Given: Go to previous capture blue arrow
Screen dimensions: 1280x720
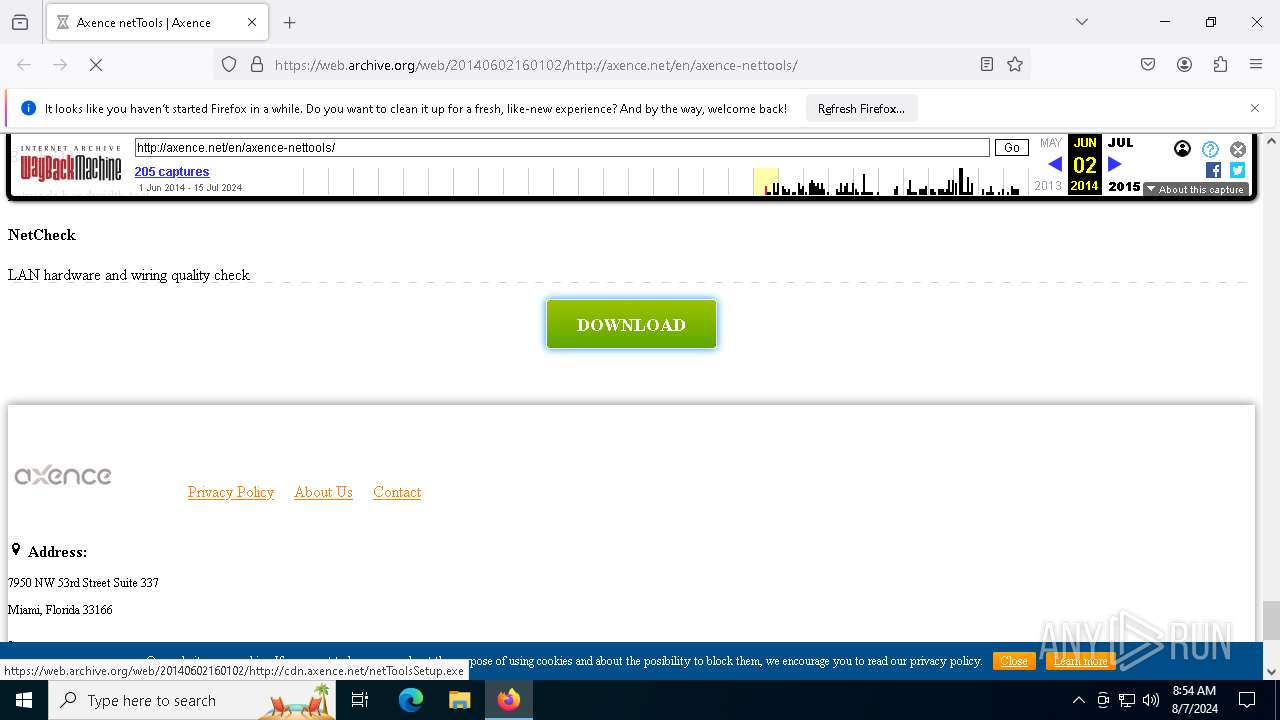Looking at the screenshot, I should click(1055, 165).
